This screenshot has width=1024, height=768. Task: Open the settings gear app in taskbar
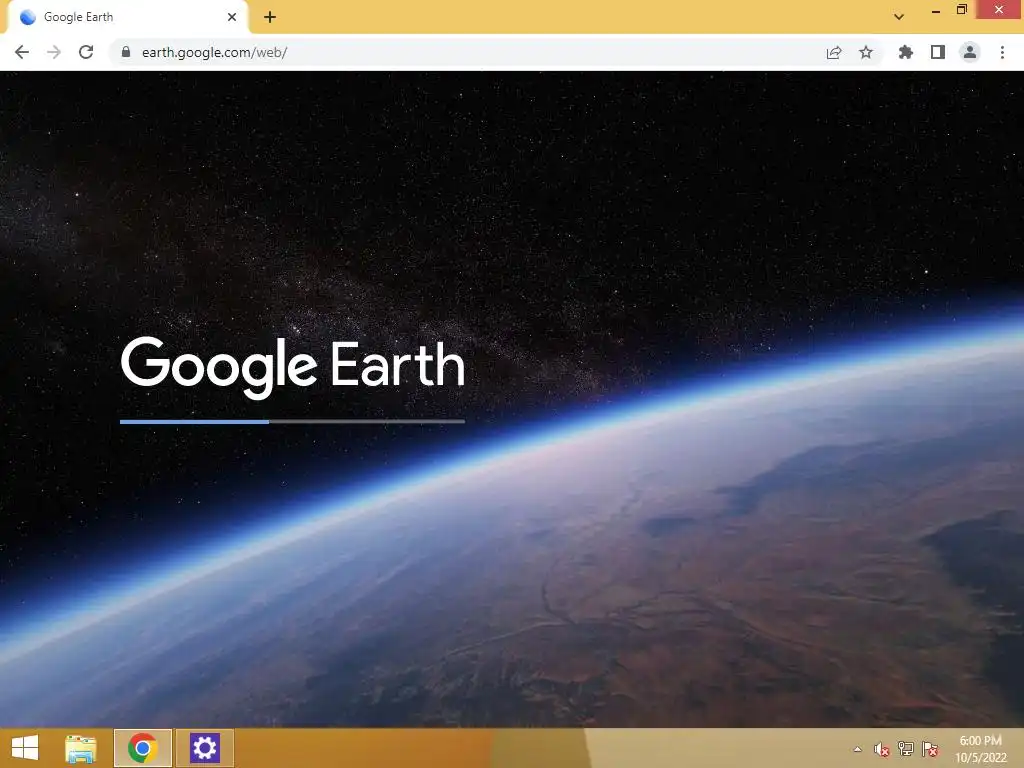(x=204, y=748)
